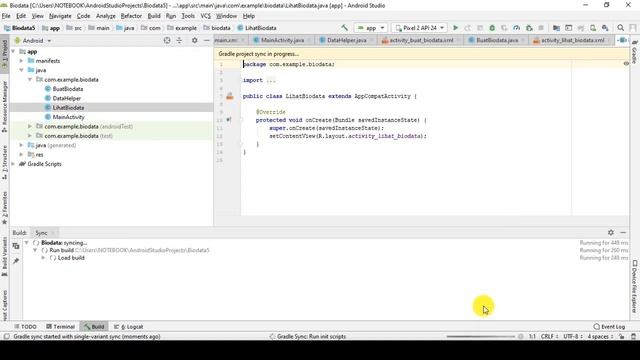This screenshot has width=640, height=360.
Task: Click the inspection eye icon in editor
Action: point(626,64)
